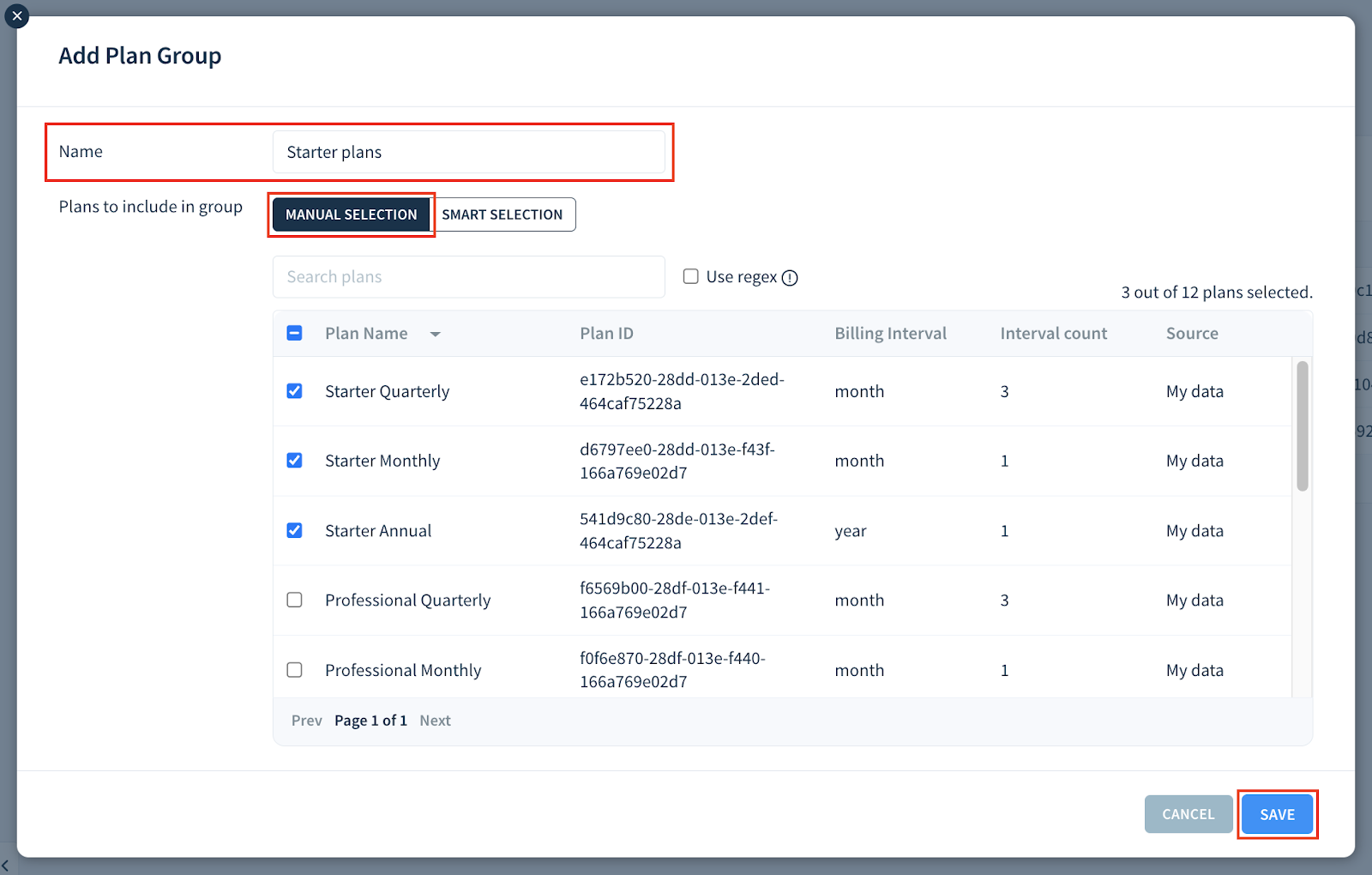Enable the Use regex checkbox

(690, 276)
